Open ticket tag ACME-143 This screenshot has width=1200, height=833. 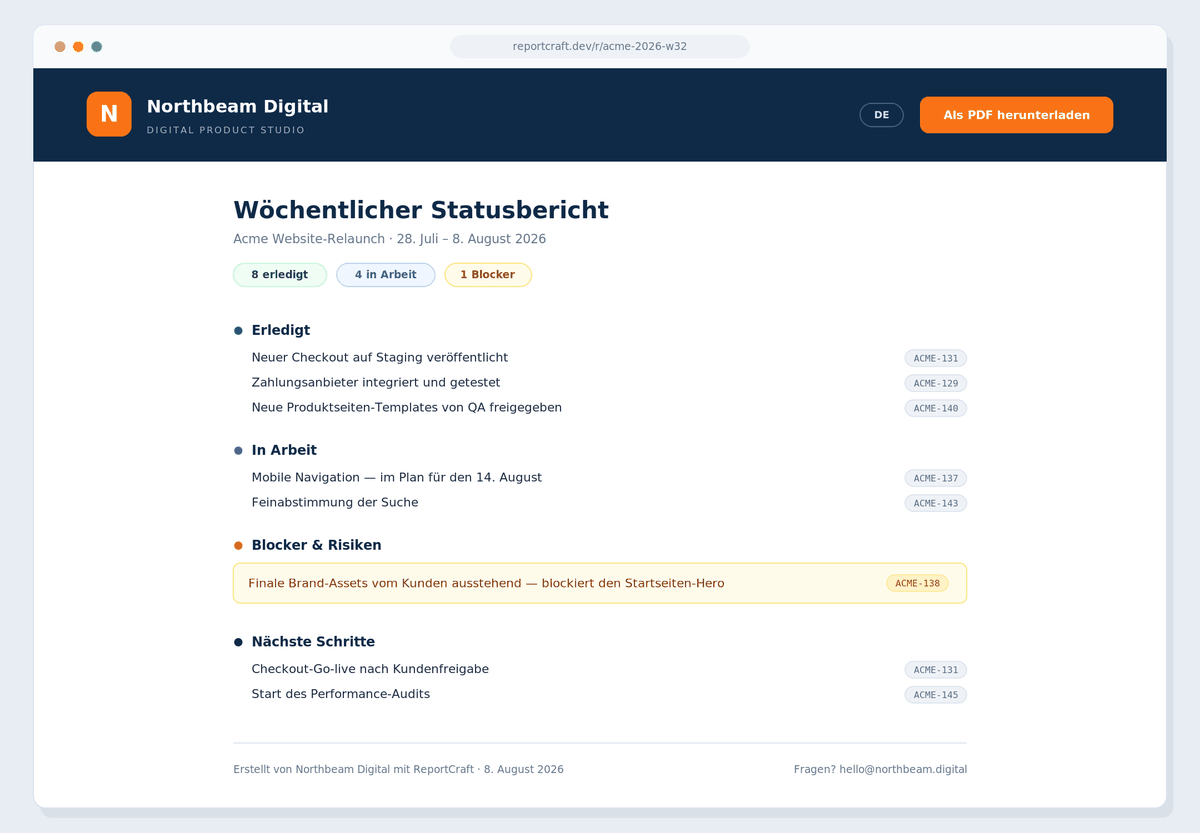[x=936, y=503]
